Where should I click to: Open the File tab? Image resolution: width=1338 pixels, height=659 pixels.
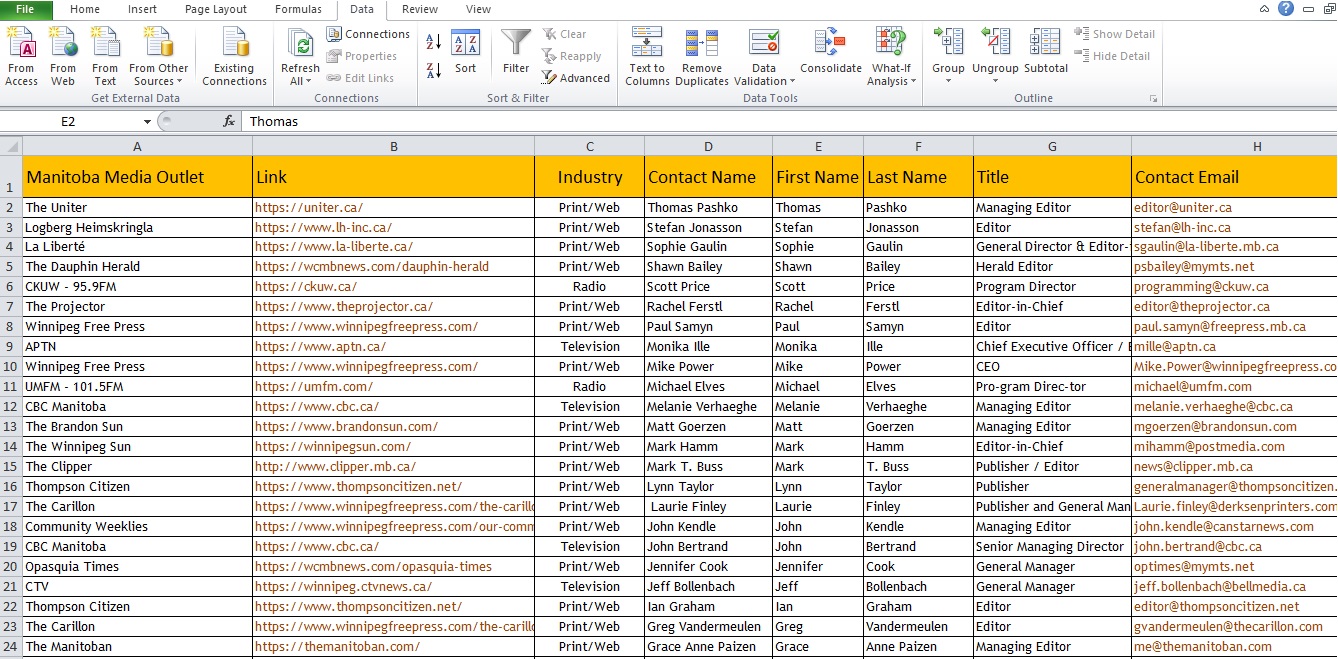tap(24, 9)
